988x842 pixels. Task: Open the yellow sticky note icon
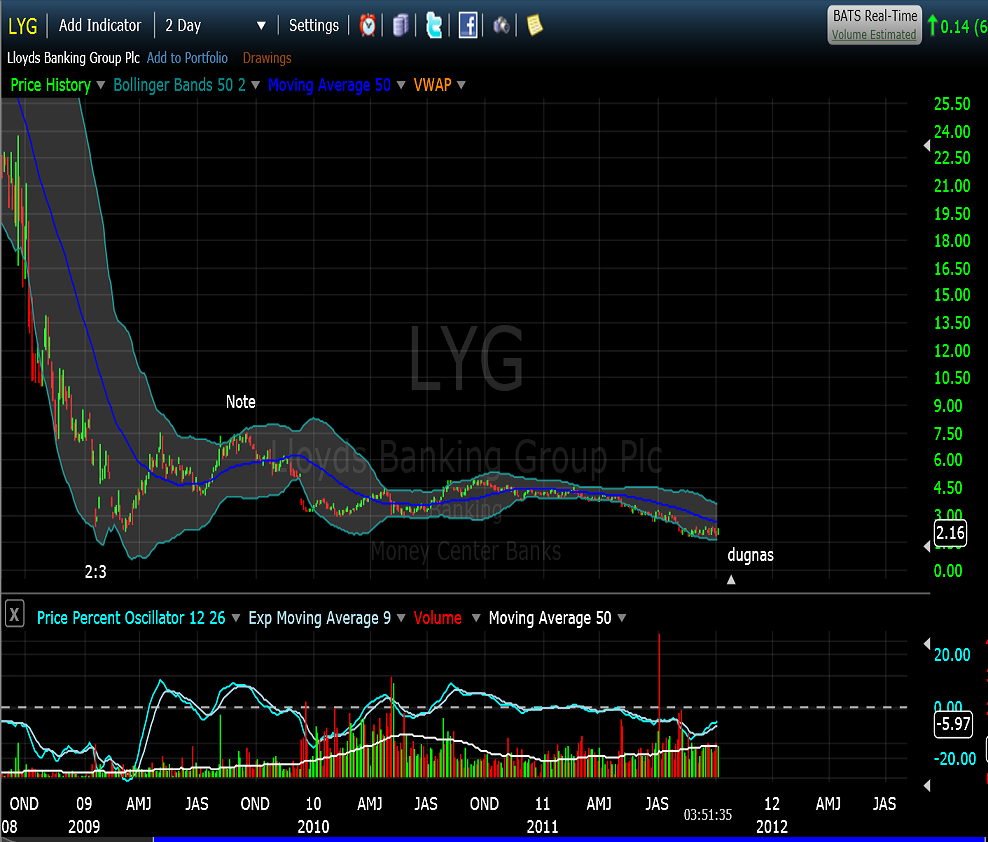coord(534,25)
